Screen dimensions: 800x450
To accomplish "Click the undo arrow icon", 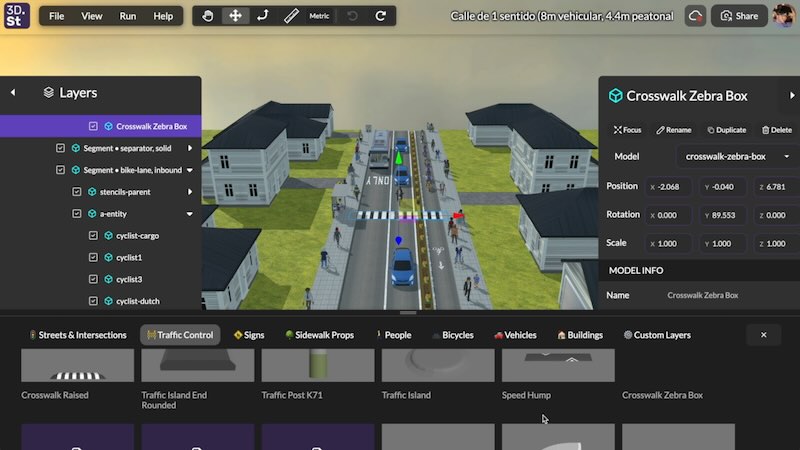I will point(353,16).
